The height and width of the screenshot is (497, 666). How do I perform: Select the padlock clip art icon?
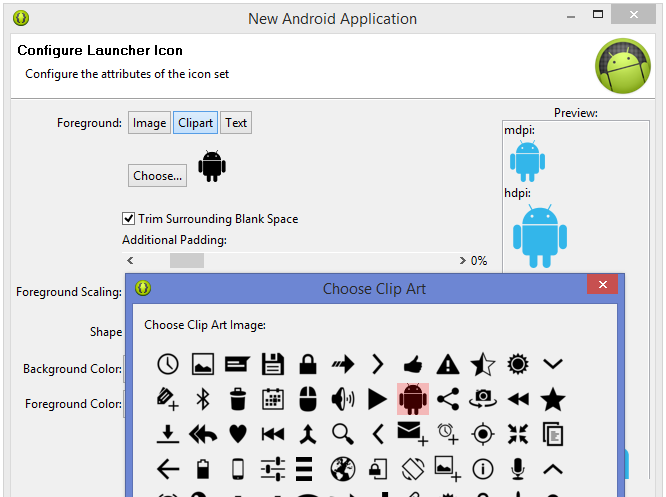pyautogui.click(x=308, y=364)
